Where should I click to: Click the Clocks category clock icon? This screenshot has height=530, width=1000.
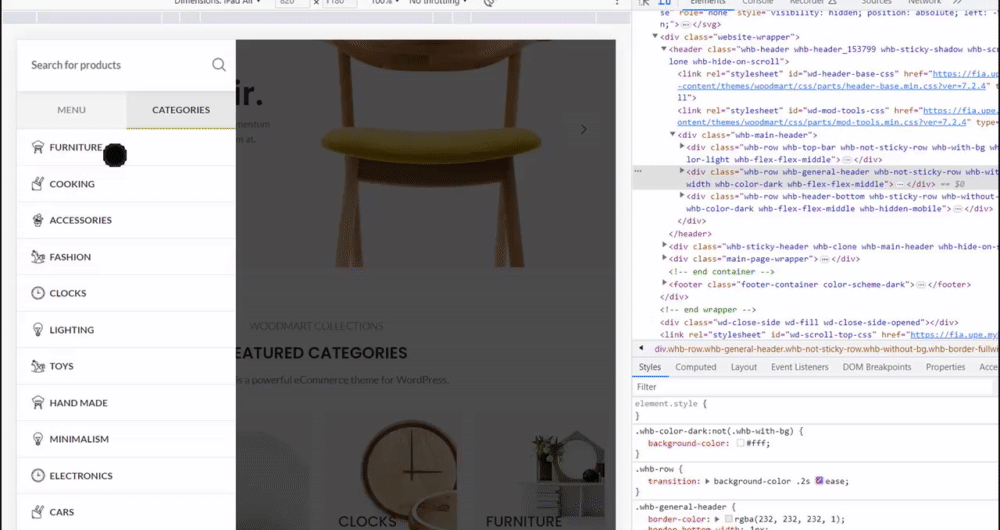click(38, 293)
